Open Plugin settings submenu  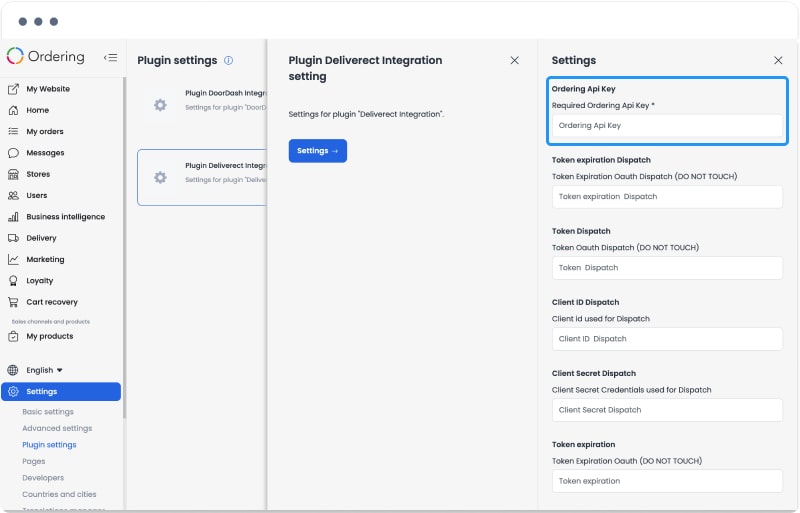(x=49, y=445)
